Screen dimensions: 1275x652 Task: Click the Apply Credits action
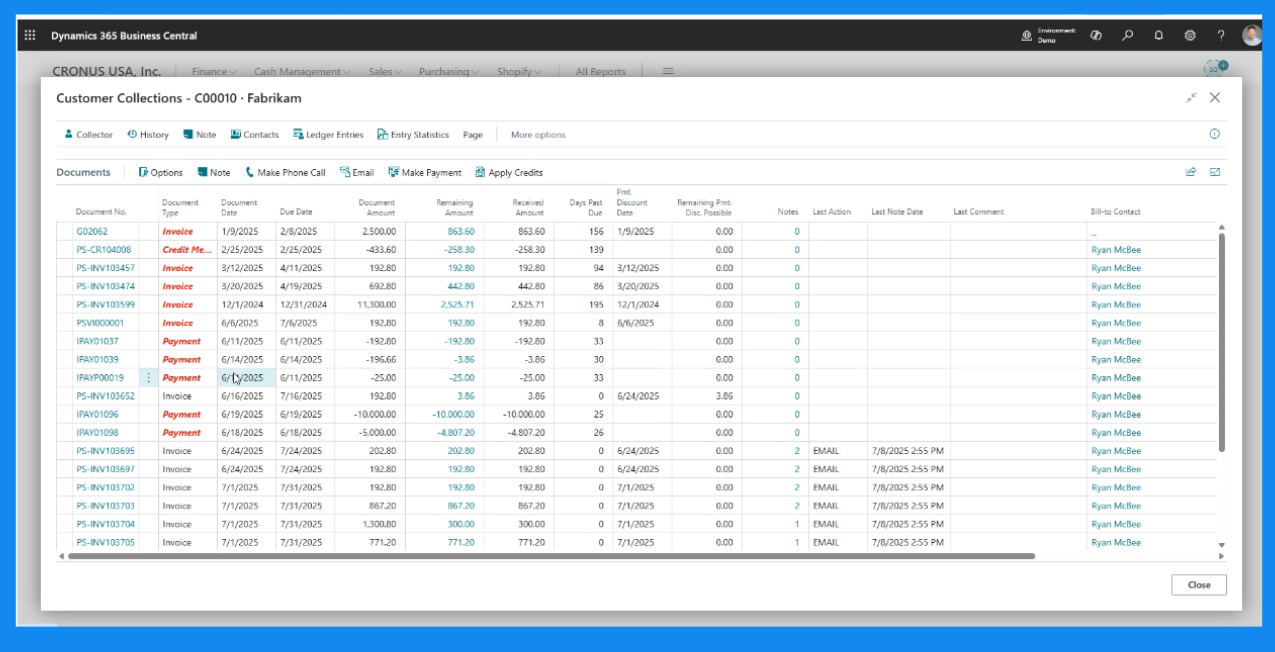pos(509,173)
